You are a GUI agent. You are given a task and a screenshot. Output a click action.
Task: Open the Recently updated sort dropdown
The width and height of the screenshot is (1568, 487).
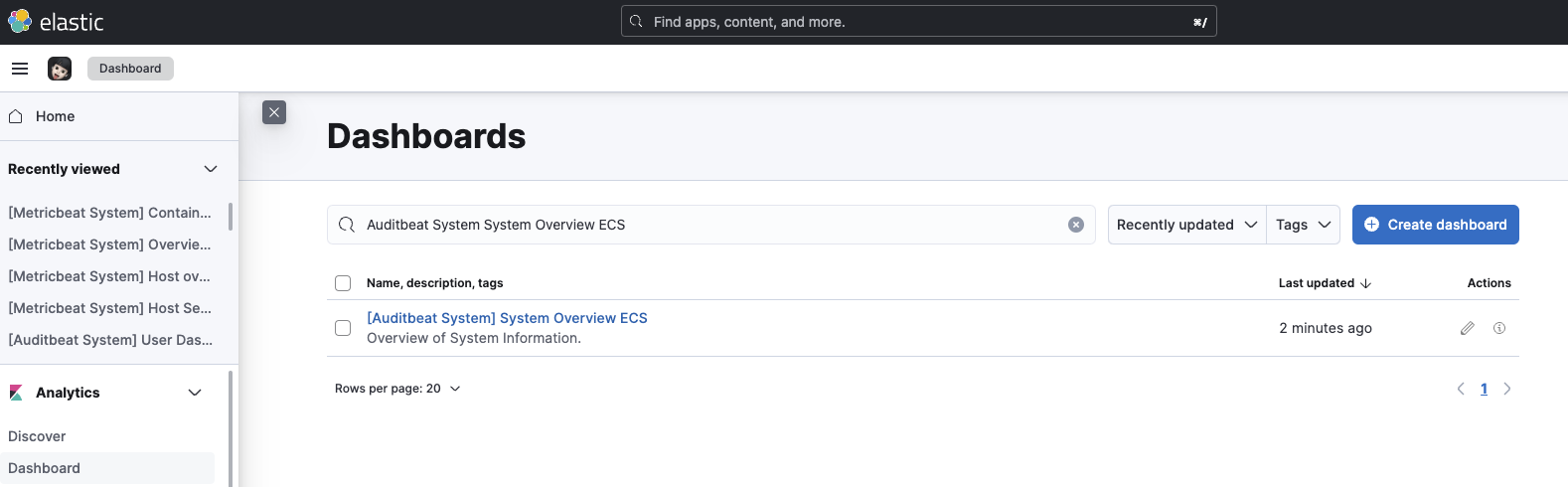point(1186,225)
